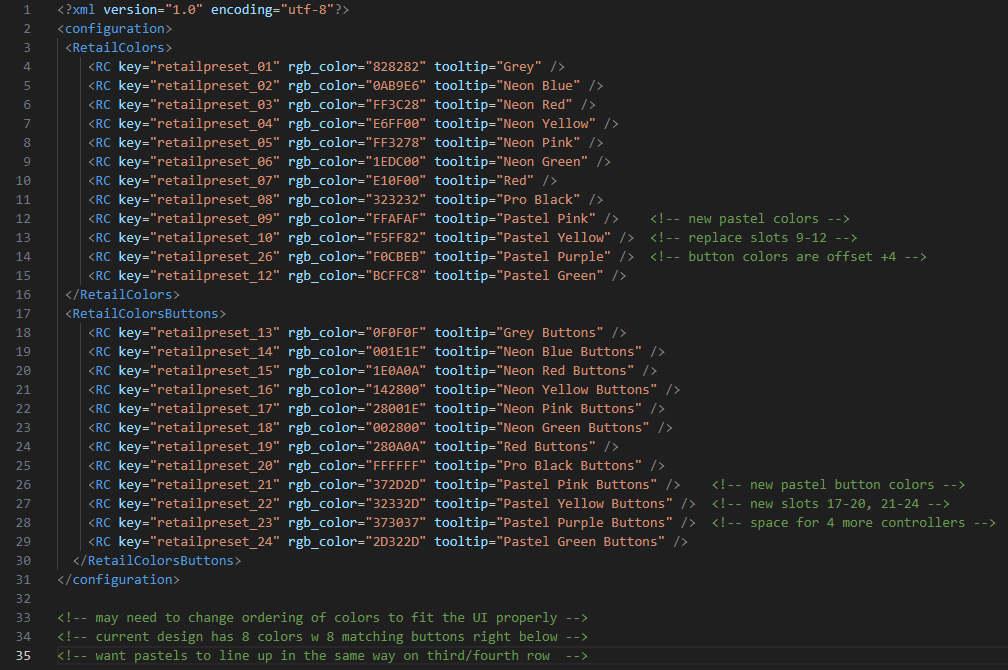Click the comment "button colors are offset +4"
The height and width of the screenshot is (670, 1008).
coord(788,257)
